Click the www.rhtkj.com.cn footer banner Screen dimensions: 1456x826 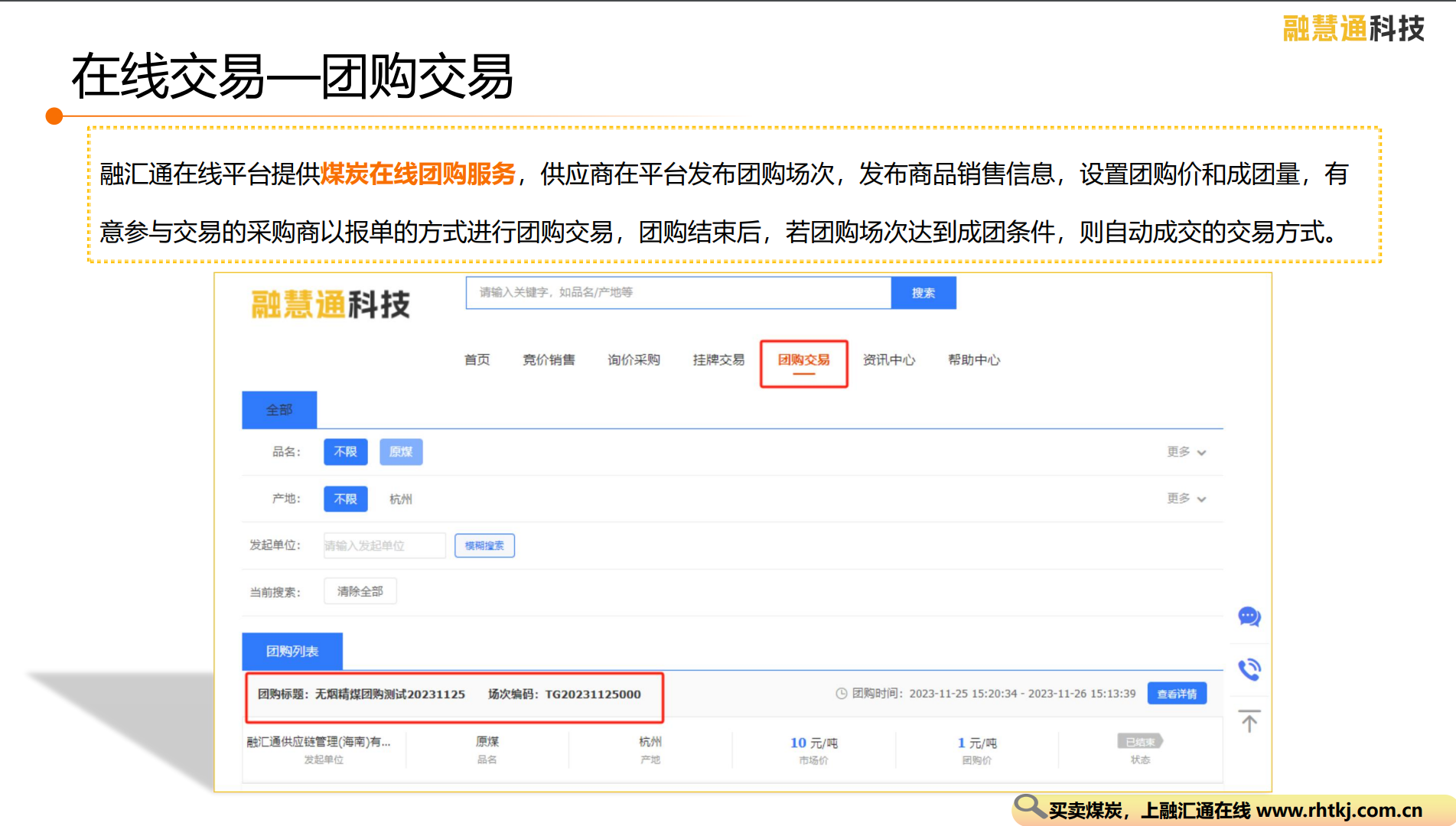(x=1232, y=810)
